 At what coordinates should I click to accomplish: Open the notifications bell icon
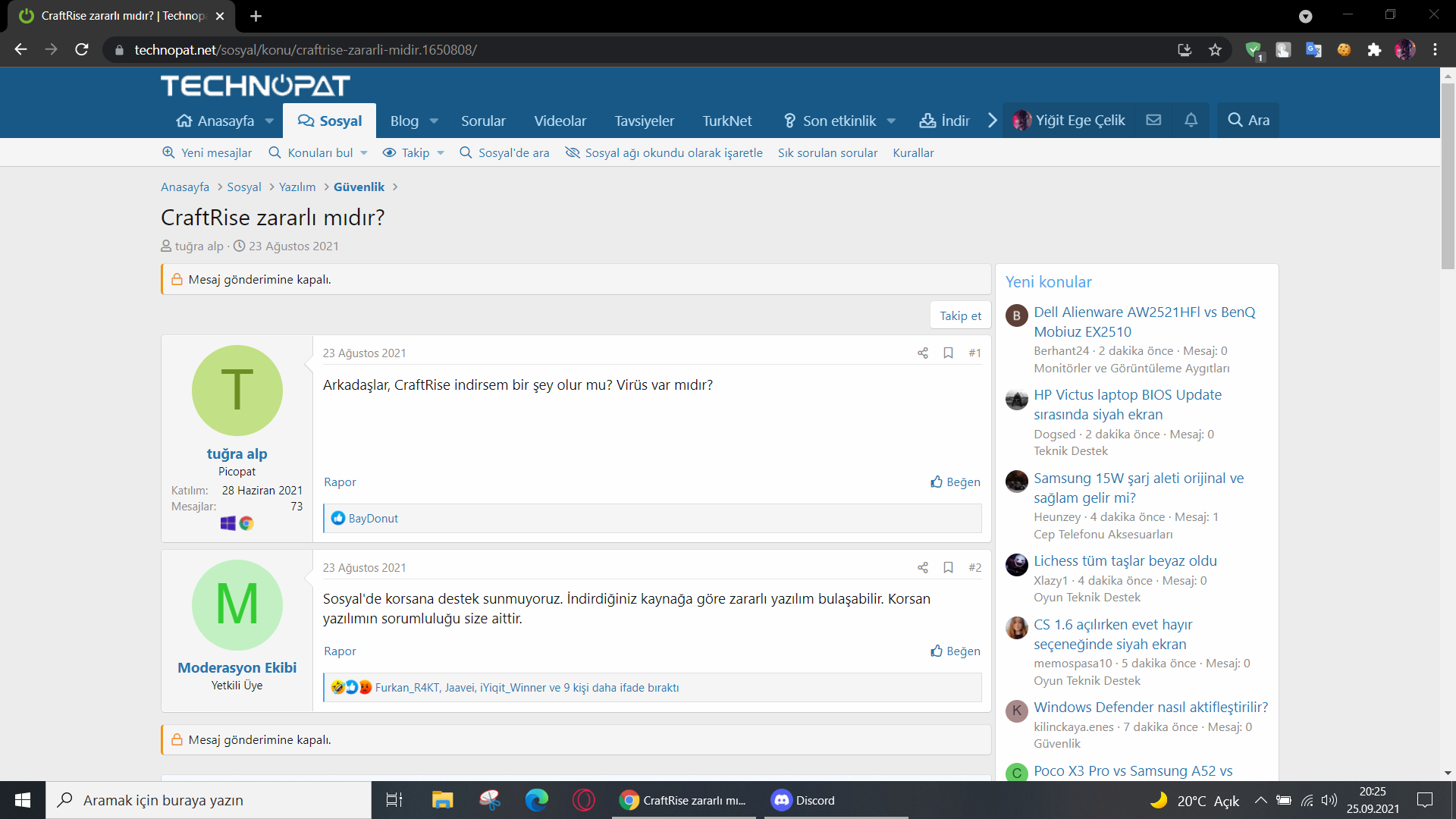pyautogui.click(x=1191, y=120)
